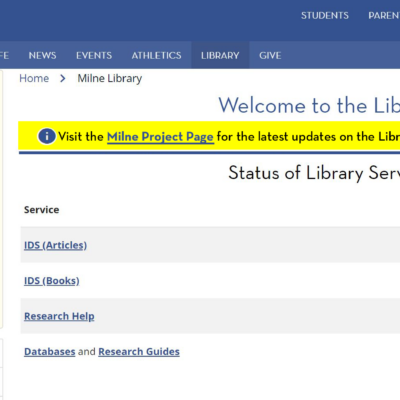Follow the Milne Project Page link
Screen dimensions: 400x400
[160, 137]
